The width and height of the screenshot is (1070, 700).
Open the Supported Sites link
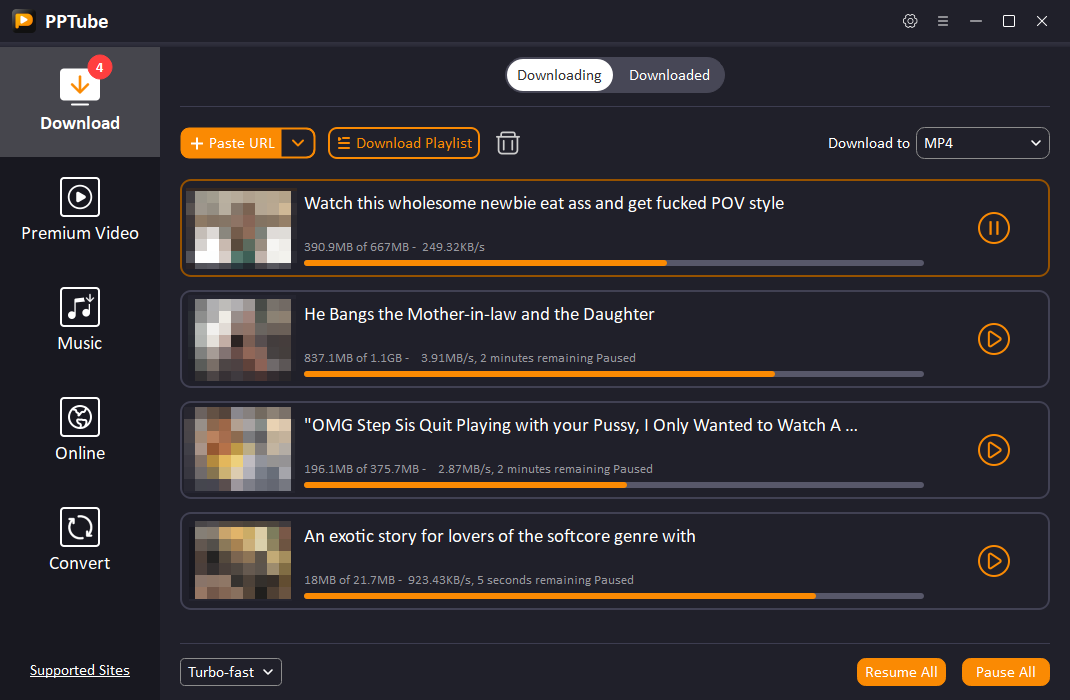79,669
